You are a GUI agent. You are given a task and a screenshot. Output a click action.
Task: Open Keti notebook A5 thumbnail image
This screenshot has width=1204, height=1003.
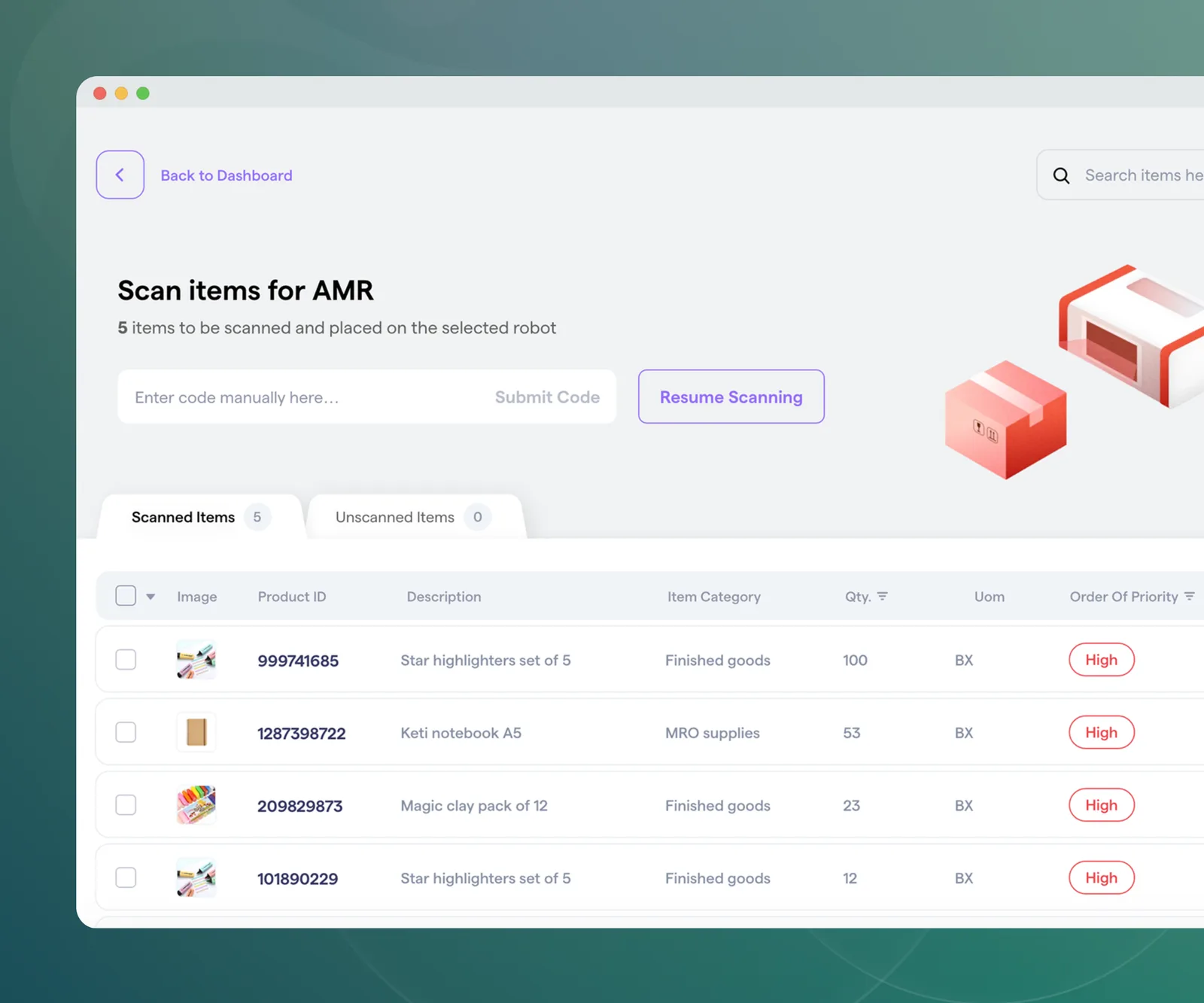(196, 732)
